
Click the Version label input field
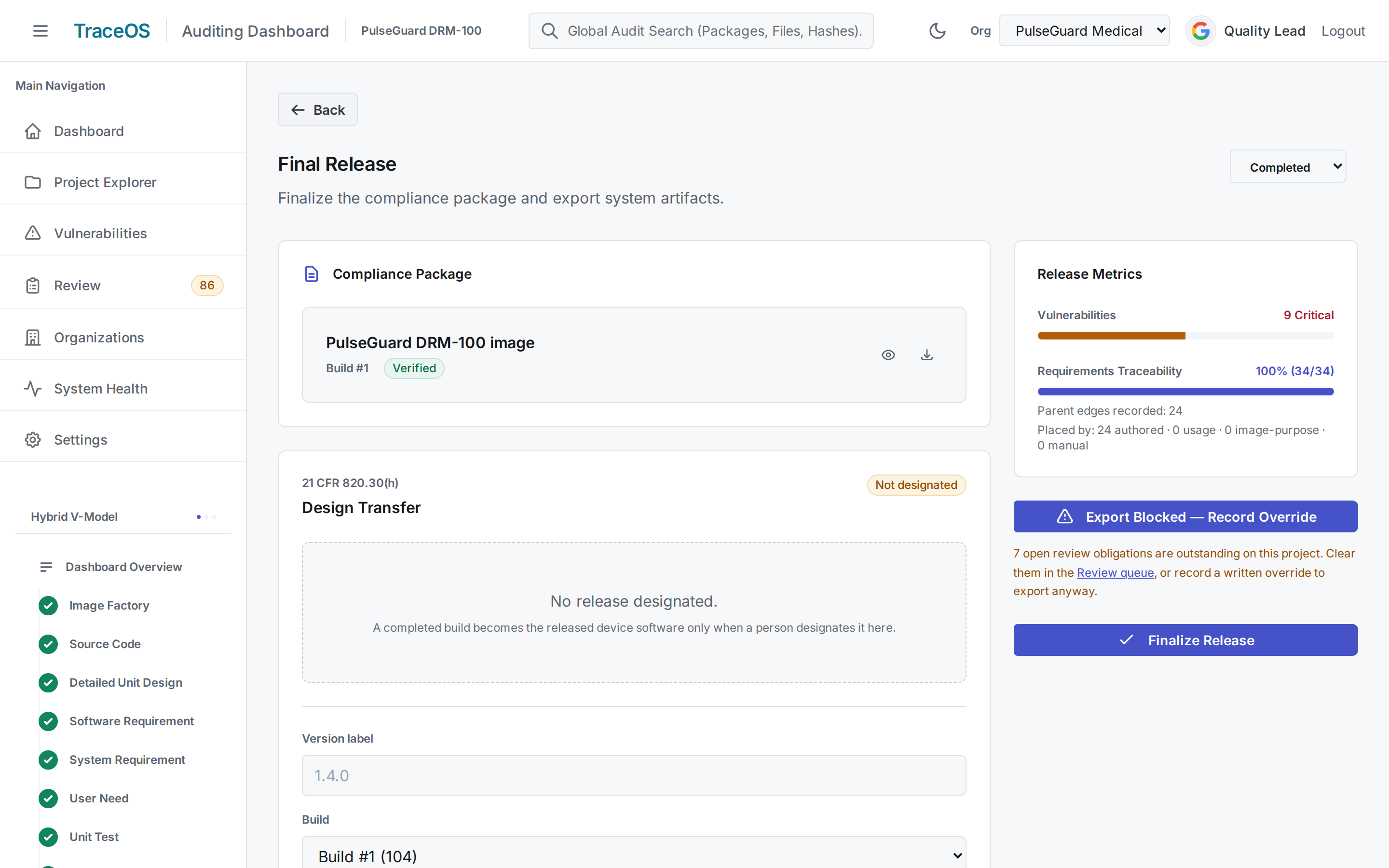[x=634, y=775]
